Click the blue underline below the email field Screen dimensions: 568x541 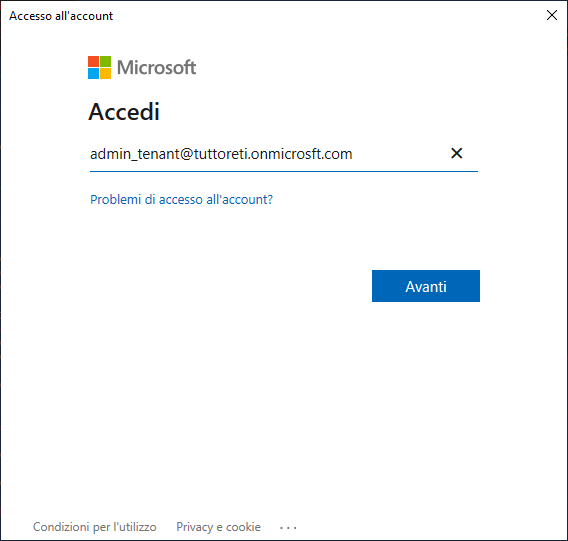pos(284,171)
